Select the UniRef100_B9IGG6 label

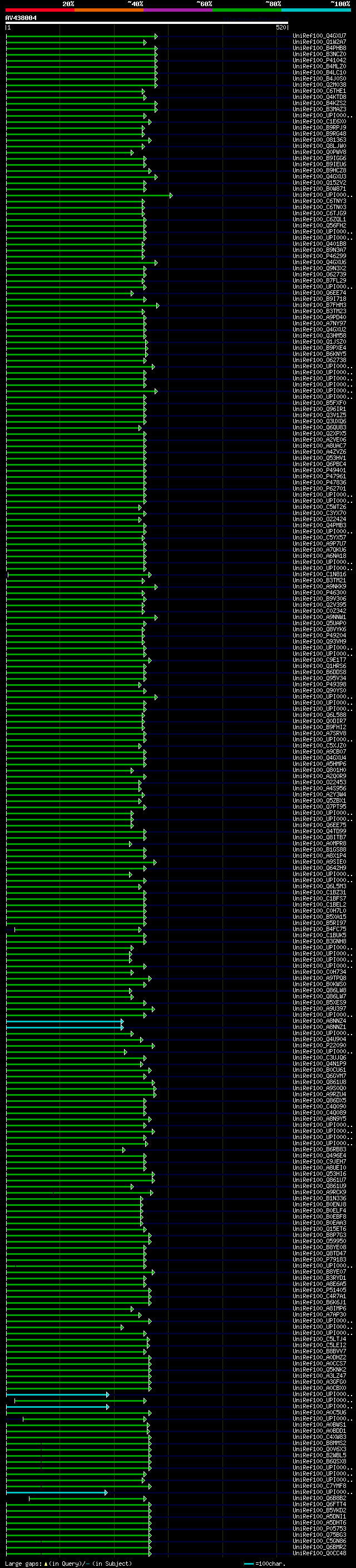point(319,159)
